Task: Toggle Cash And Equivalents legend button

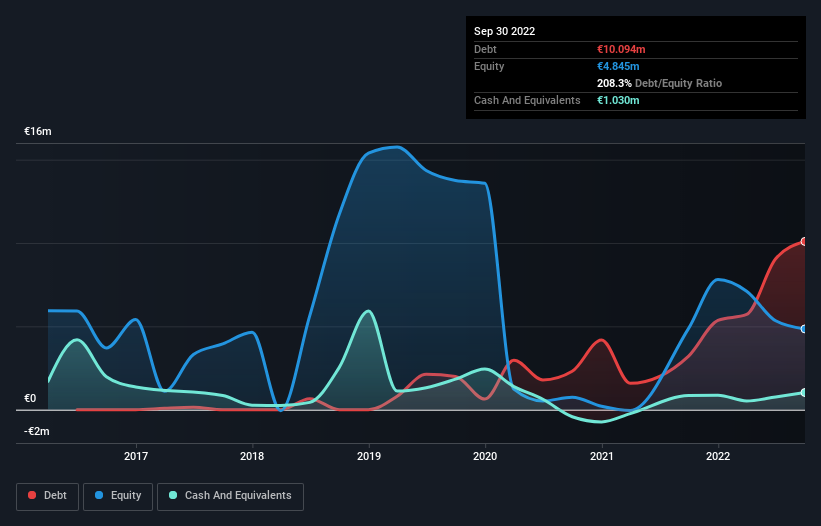Action: point(230,496)
